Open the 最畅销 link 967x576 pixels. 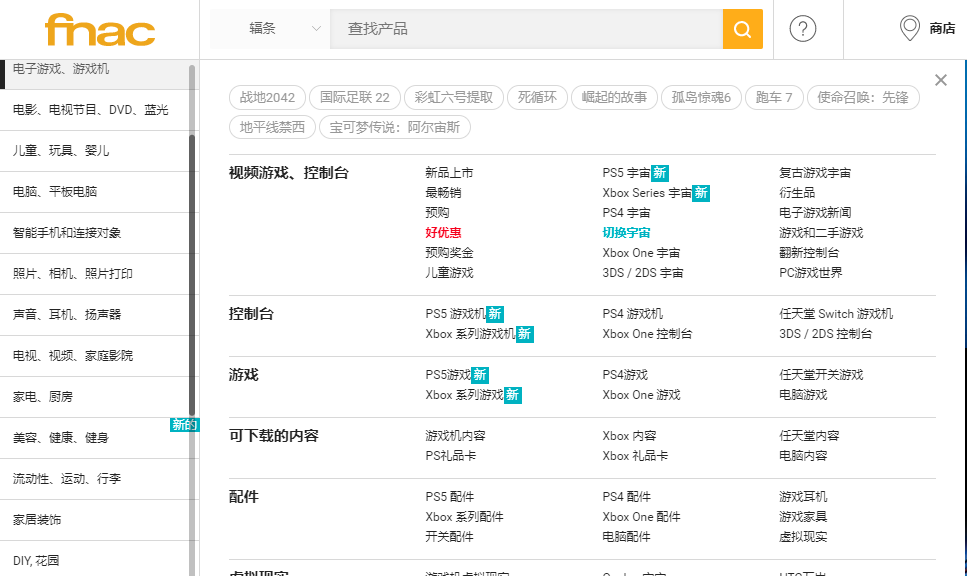pos(443,192)
